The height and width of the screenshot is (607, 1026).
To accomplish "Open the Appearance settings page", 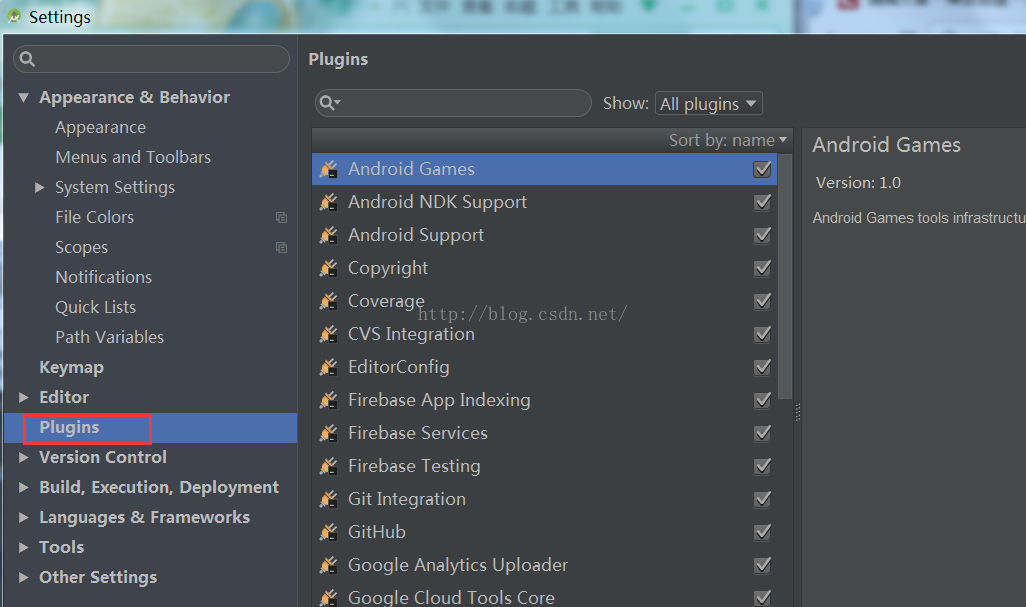I will (101, 128).
